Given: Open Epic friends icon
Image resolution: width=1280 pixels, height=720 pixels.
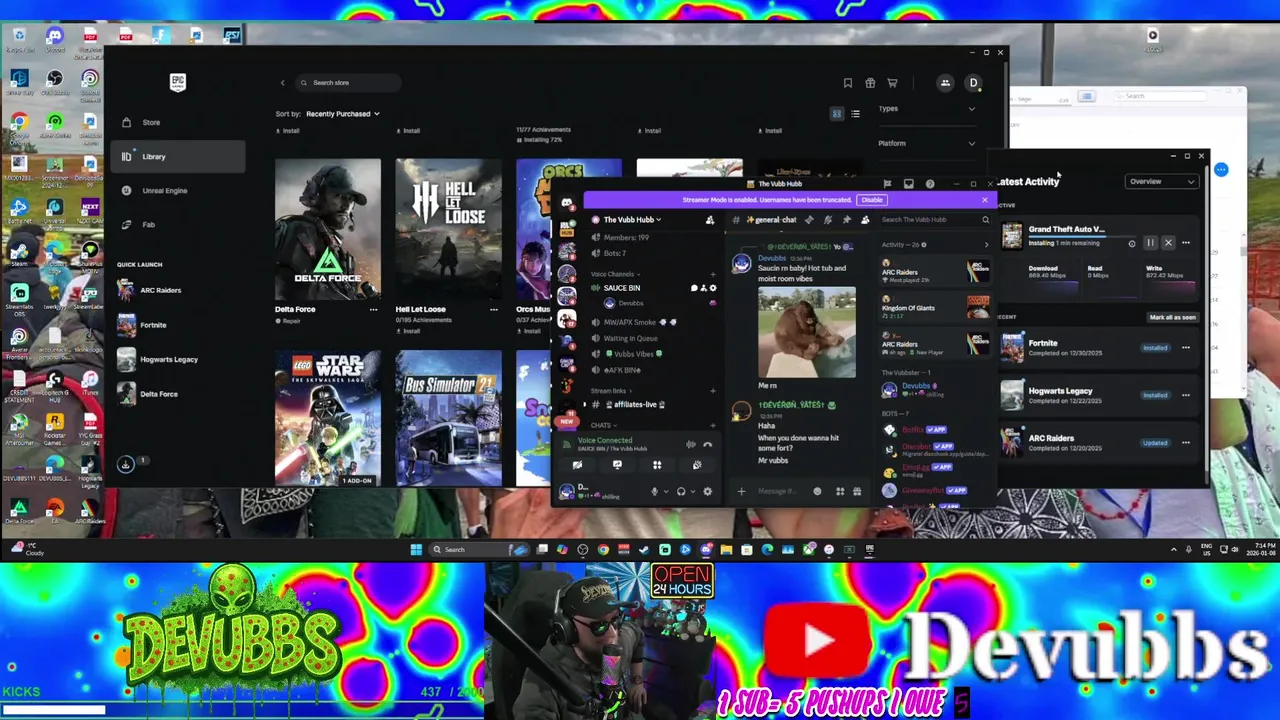Looking at the screenshot, I should [x=945, y=83].
